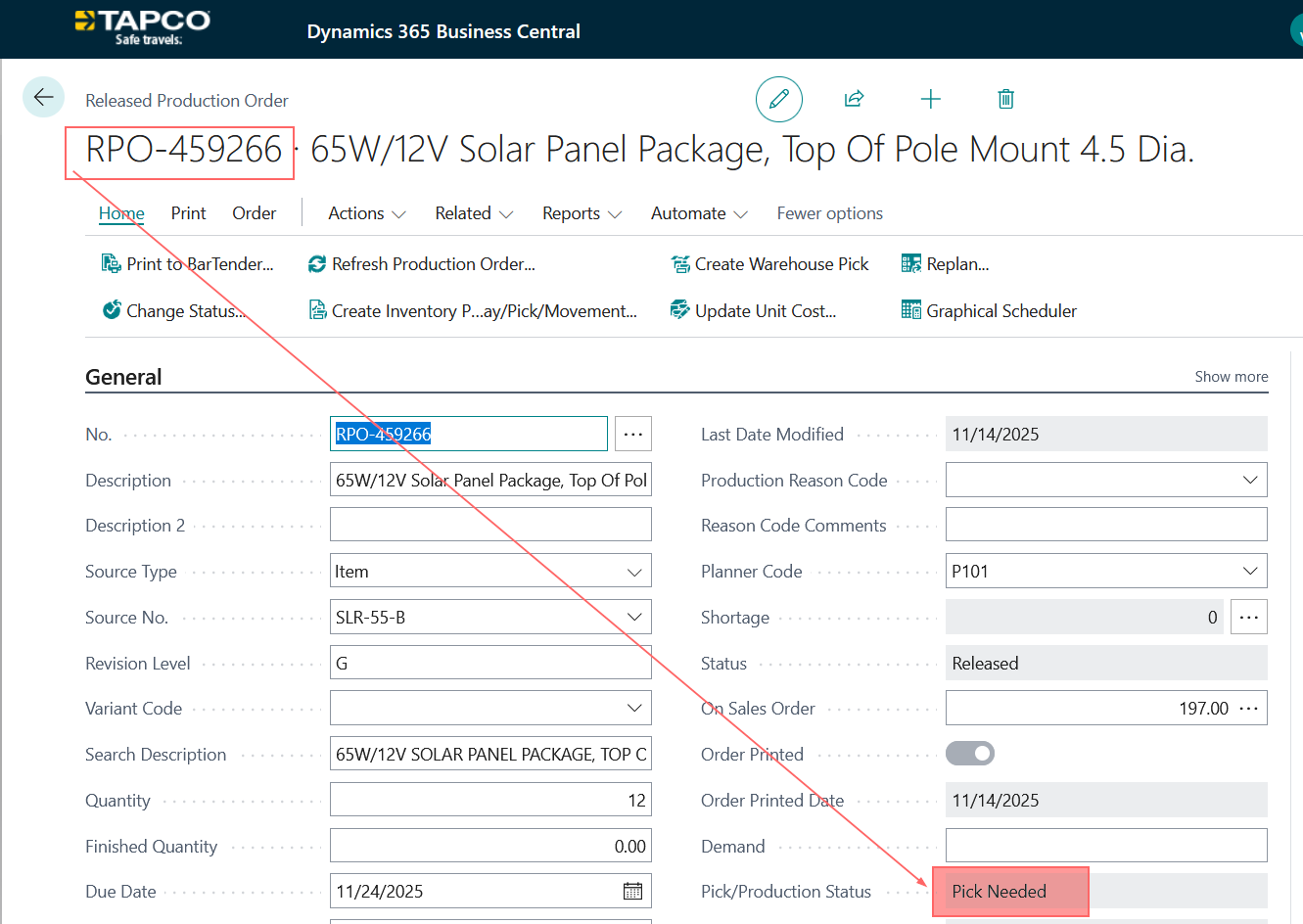The image size is (1303, 924).
Task: Open the Related menu
Action: tap(474, 213)
